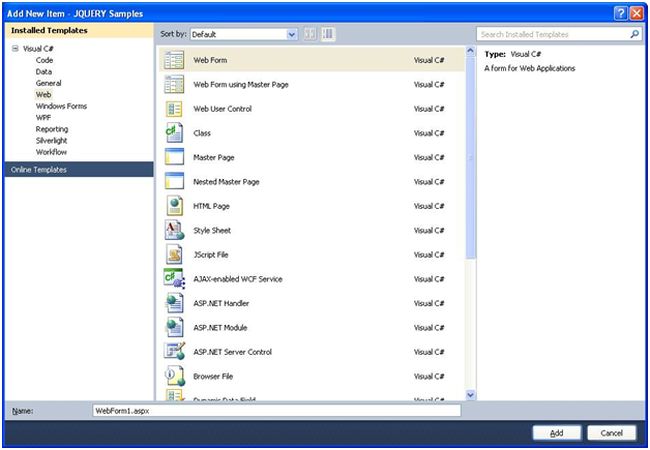Image resolution: width=650 pixels, height=450 pixels.
Task: Select 'HTML Page' name text
Action: pyautogui.click(x=211, y=206)
